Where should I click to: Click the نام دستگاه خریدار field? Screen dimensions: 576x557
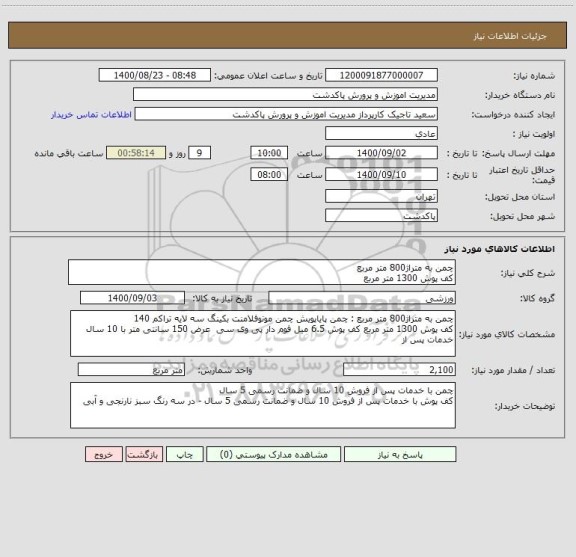pyautogui.click(x=285, y=94)
